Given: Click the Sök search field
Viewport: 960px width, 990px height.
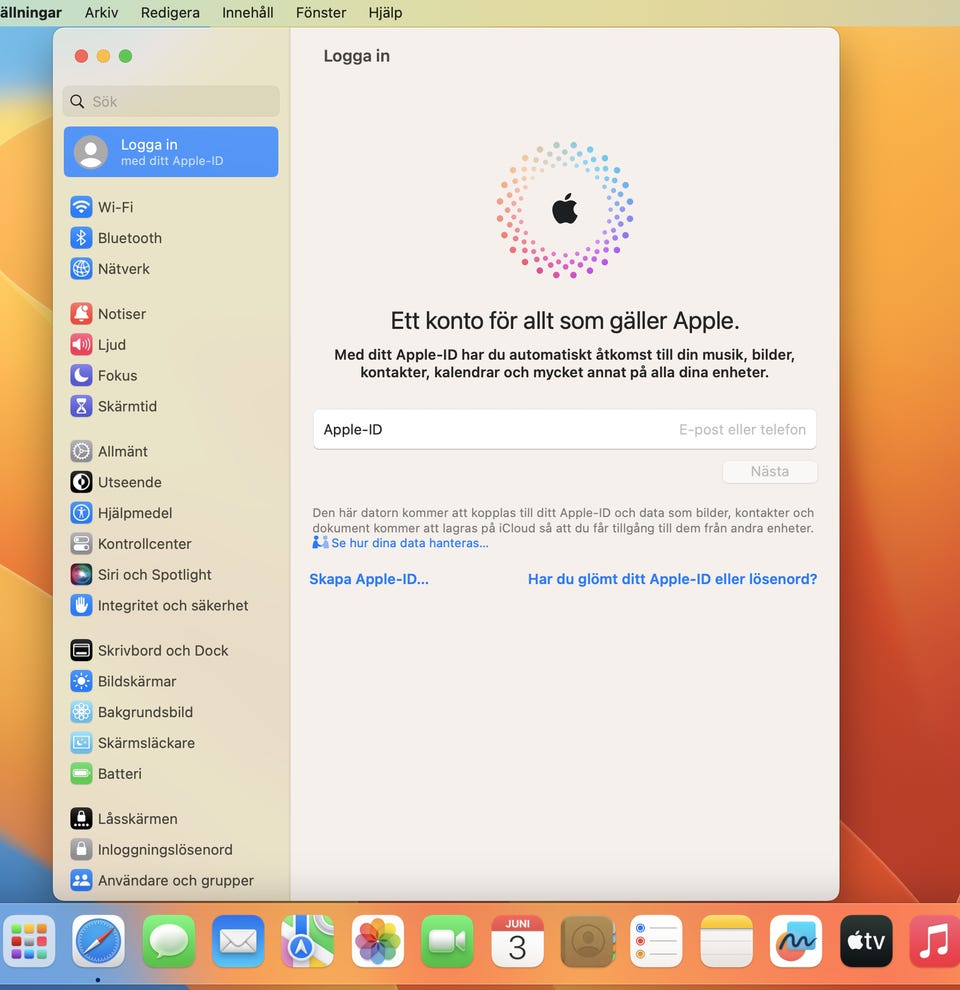Looking at the screenshot, I should 171,101.
